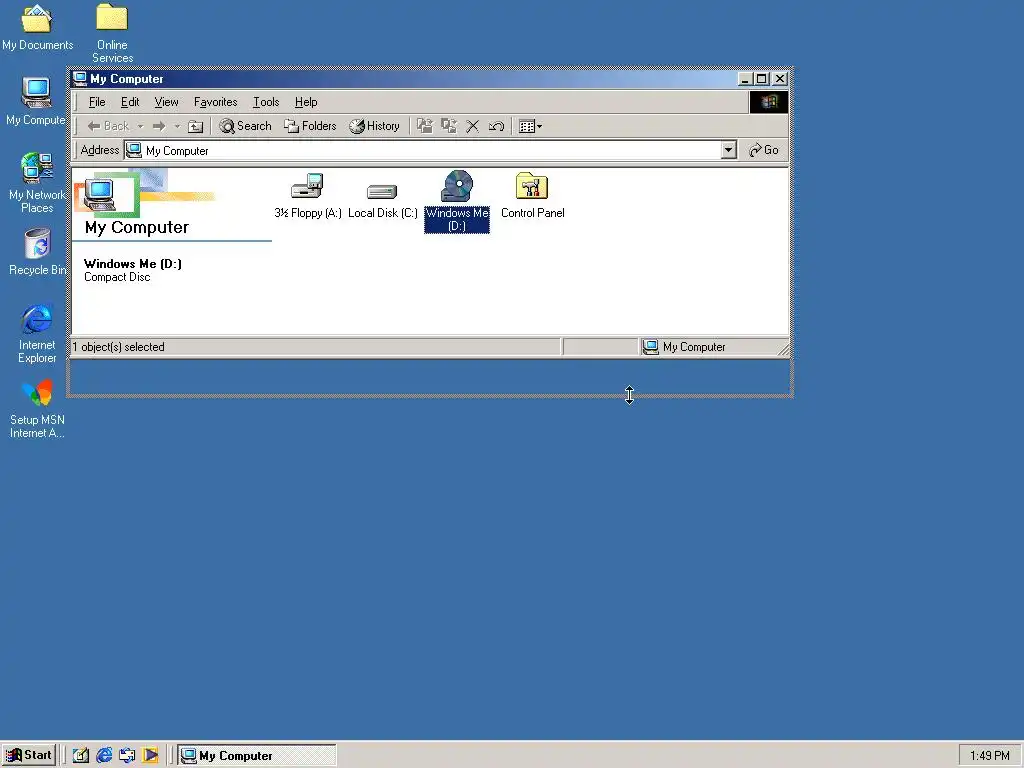This screenshot has width=1024, height=768.
Task: Click the Delete X toolbar icon
Action: [x=472, y=126]
